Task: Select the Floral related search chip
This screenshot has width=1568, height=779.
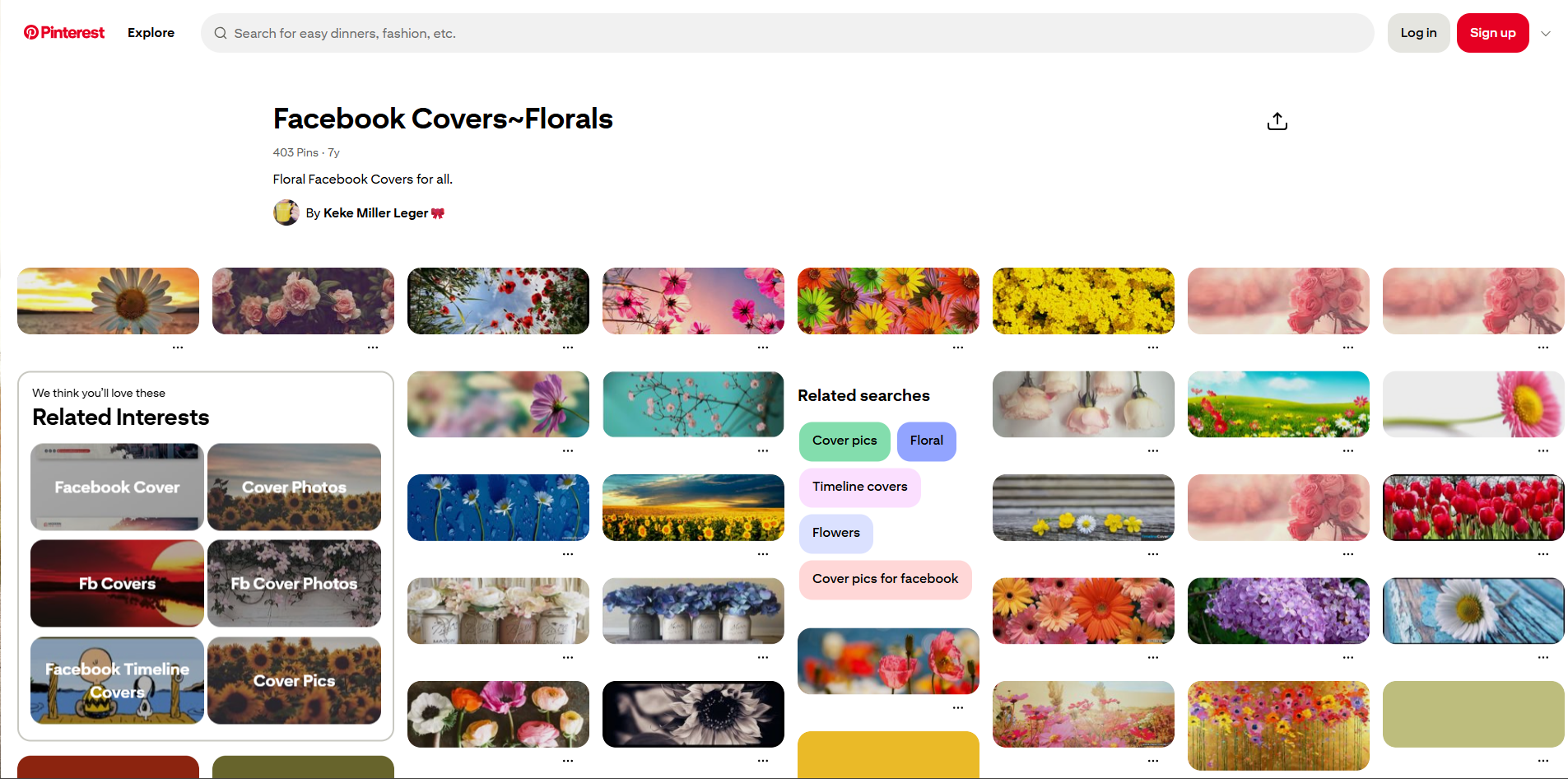Action: [926, 441]
